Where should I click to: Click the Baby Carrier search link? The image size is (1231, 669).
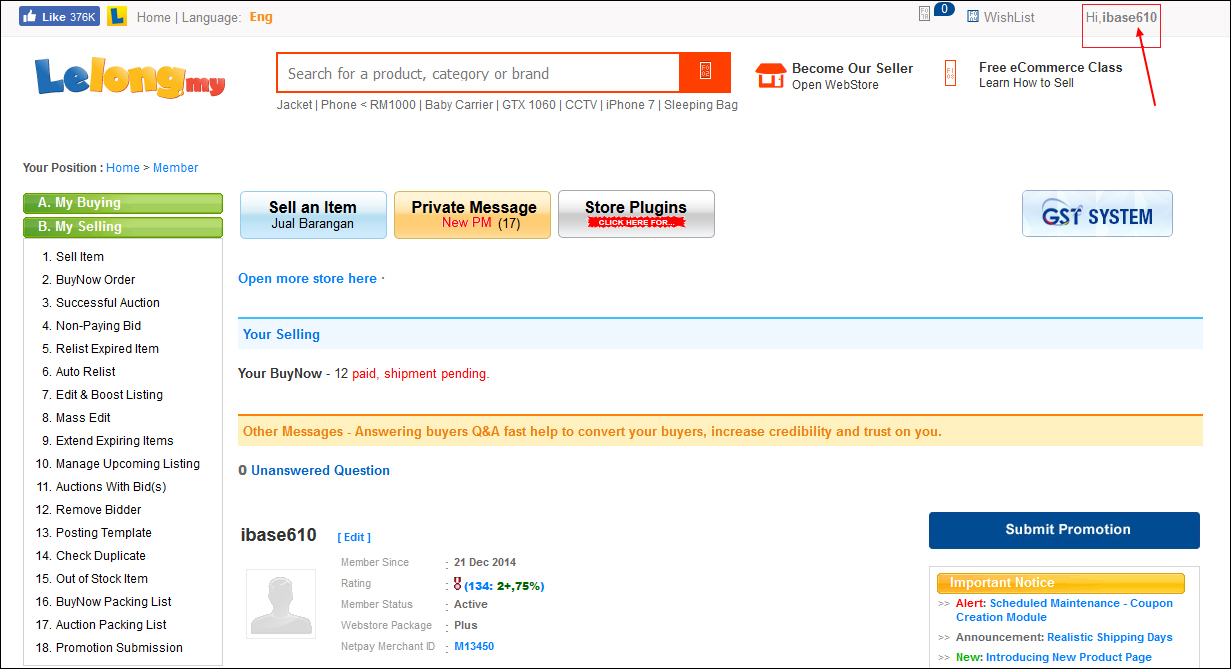459,105
